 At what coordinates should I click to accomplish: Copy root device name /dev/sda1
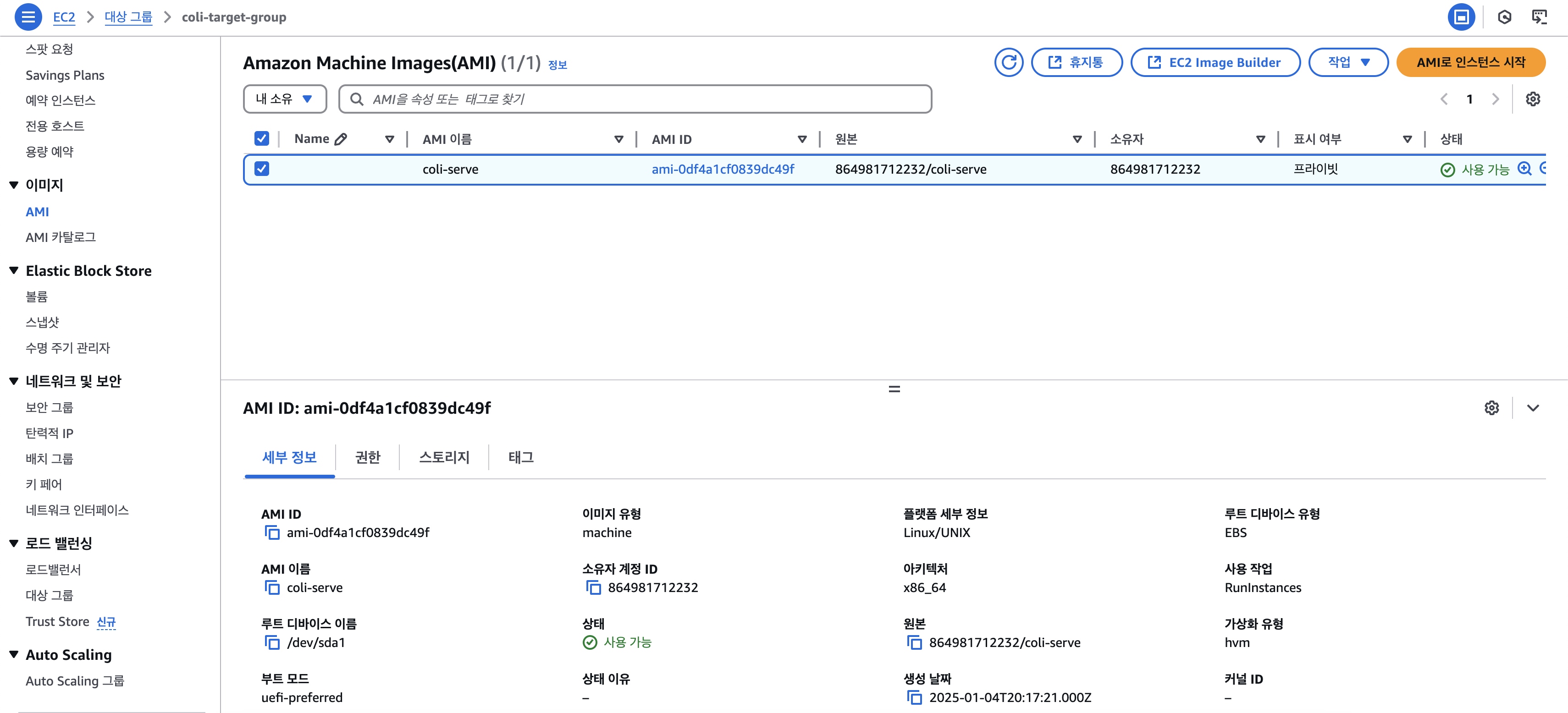(x=272, y=642)
